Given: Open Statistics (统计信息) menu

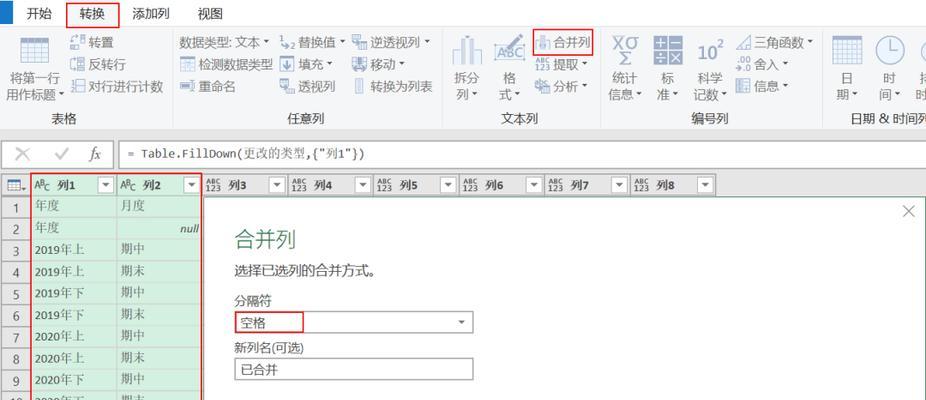Looking at the screenshot, I should [x=625, y=68].
